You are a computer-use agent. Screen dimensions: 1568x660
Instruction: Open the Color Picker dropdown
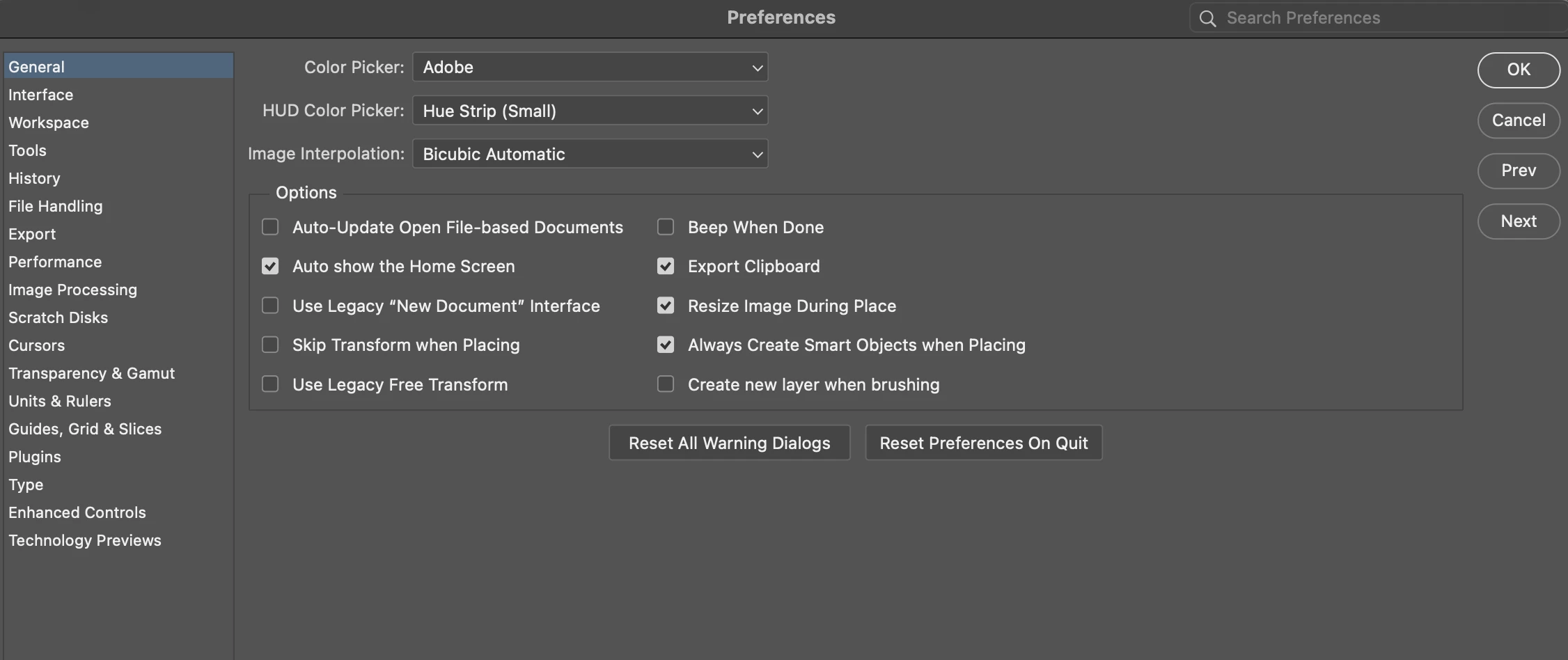(590, 68)
